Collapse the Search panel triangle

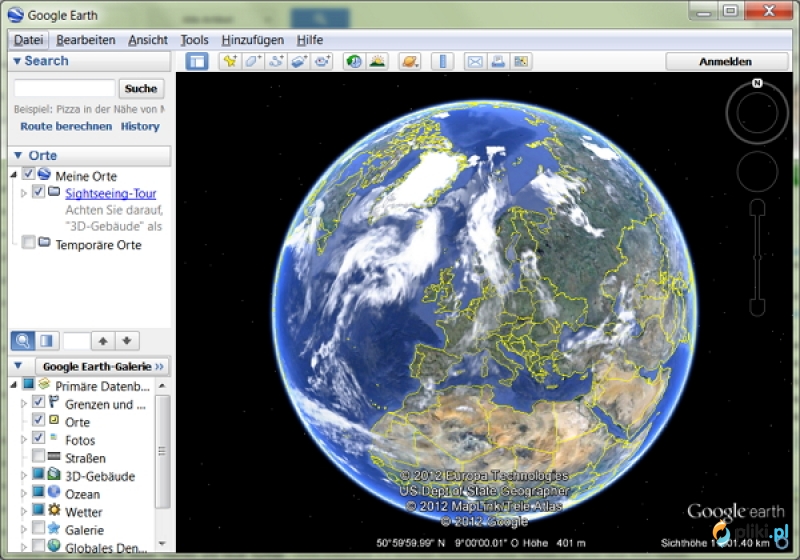tap(17, 61)
